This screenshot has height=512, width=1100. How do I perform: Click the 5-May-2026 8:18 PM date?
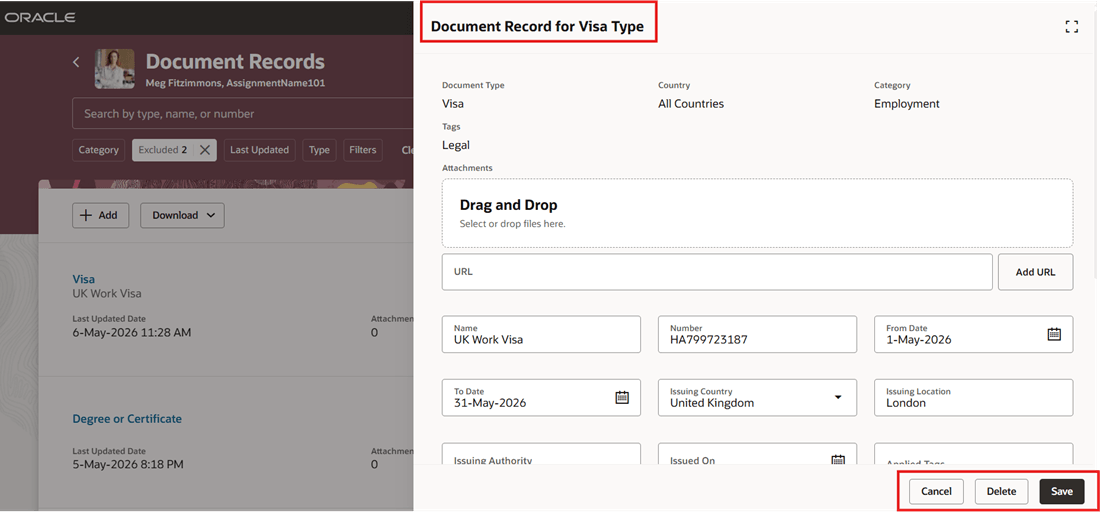pos(128,464)
